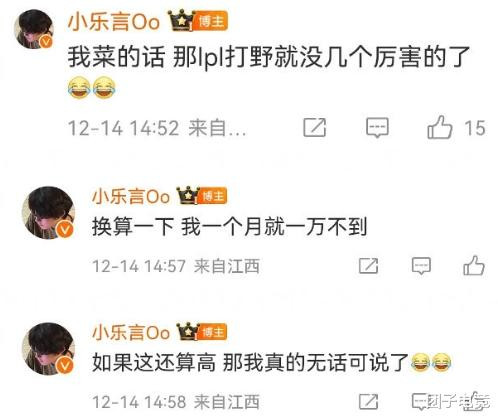498x420 pixels.
Task: Open the 小乐言Oo username in third comment
Action: pyautogui.click(x=131, y=332)
